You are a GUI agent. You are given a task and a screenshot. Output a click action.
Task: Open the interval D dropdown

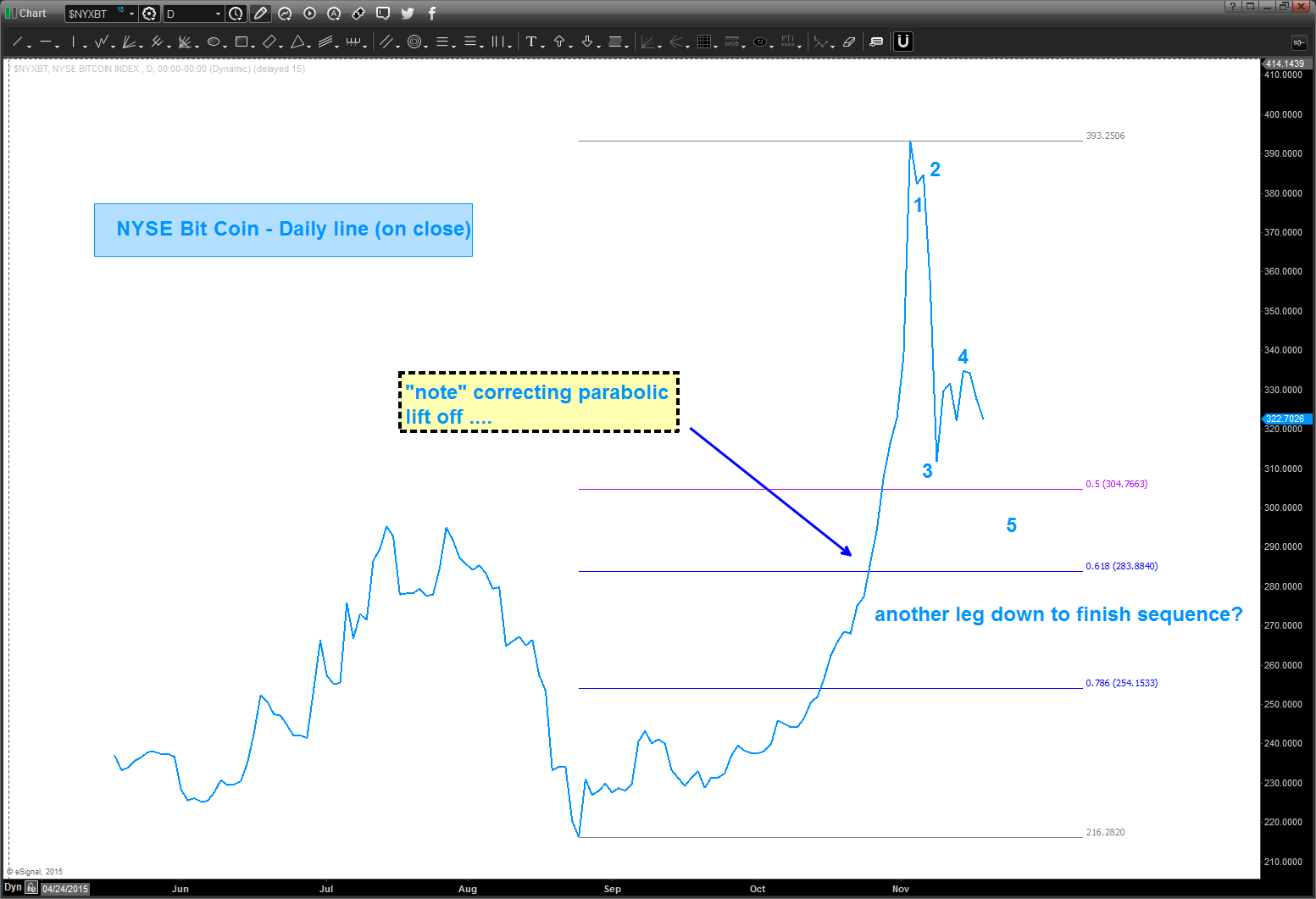(x=218, y=13)
